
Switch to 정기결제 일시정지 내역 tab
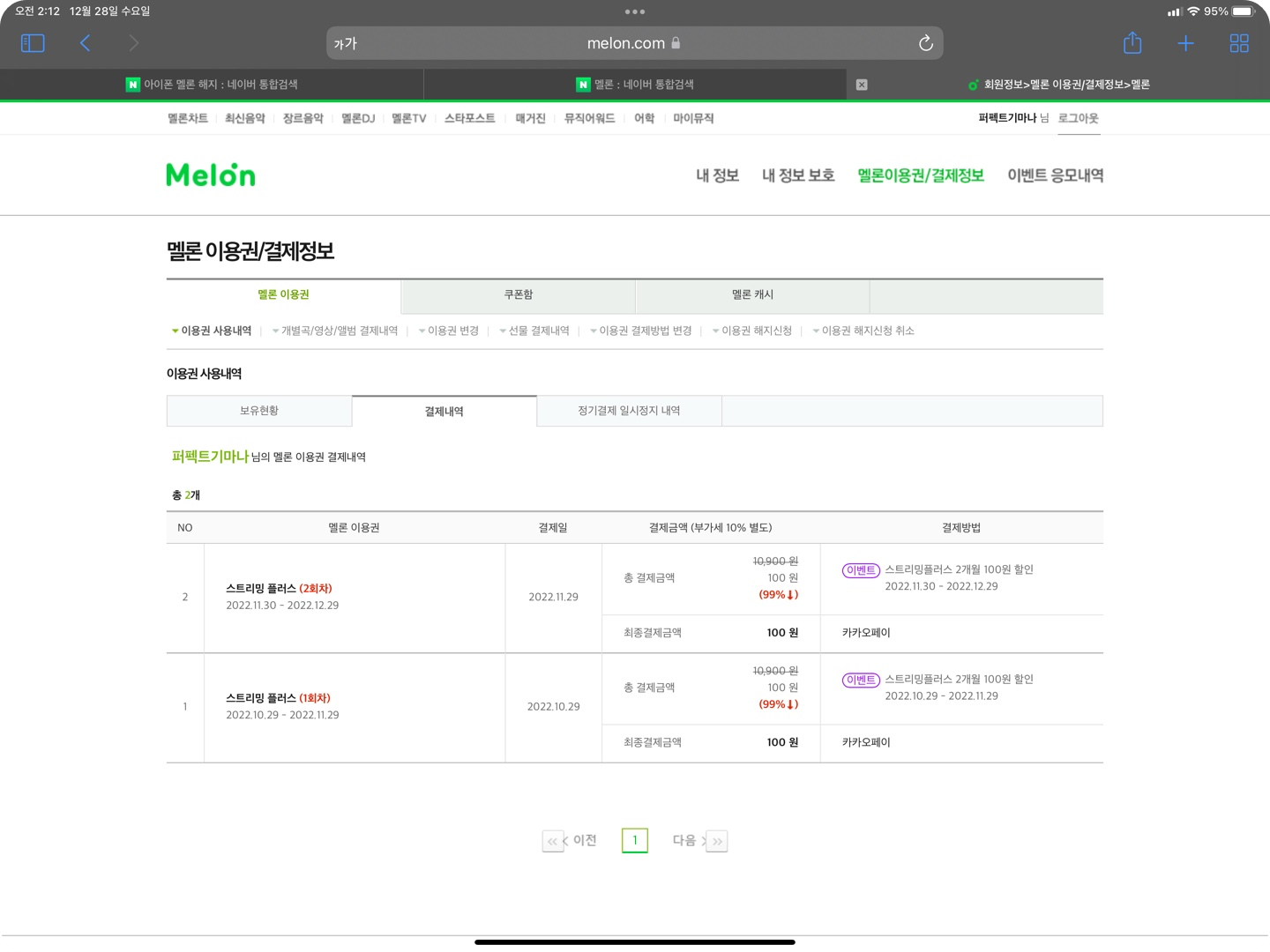click(x=629, y=411)
